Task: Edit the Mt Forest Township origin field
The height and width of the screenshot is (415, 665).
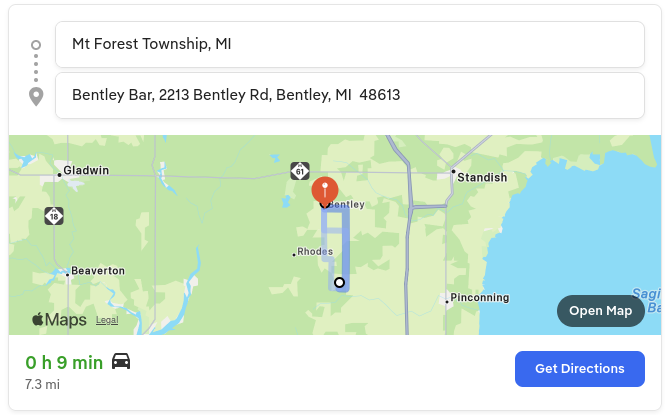Action: click(349, 45)
